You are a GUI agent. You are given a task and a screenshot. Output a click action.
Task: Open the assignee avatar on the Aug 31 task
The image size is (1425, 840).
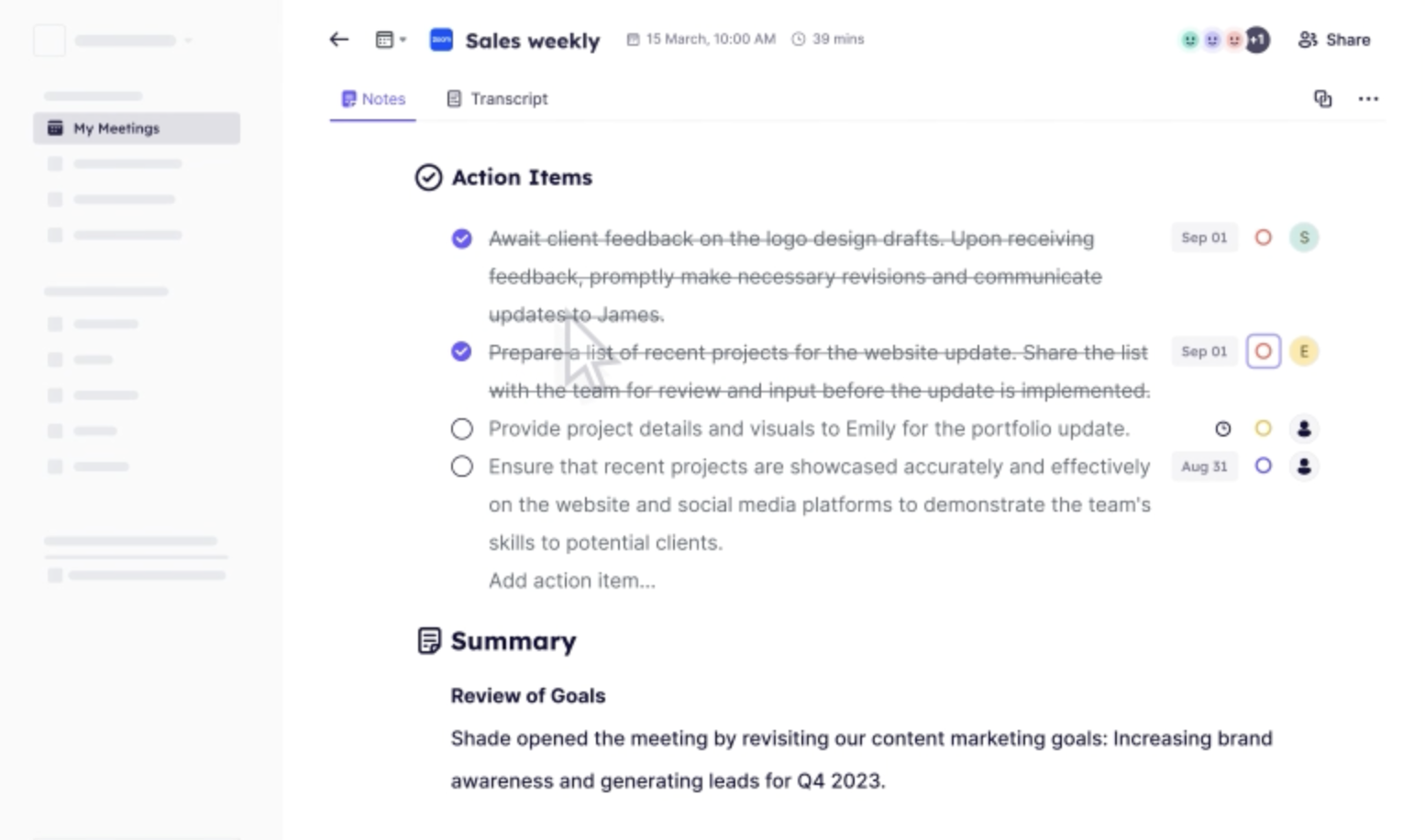1303,466
